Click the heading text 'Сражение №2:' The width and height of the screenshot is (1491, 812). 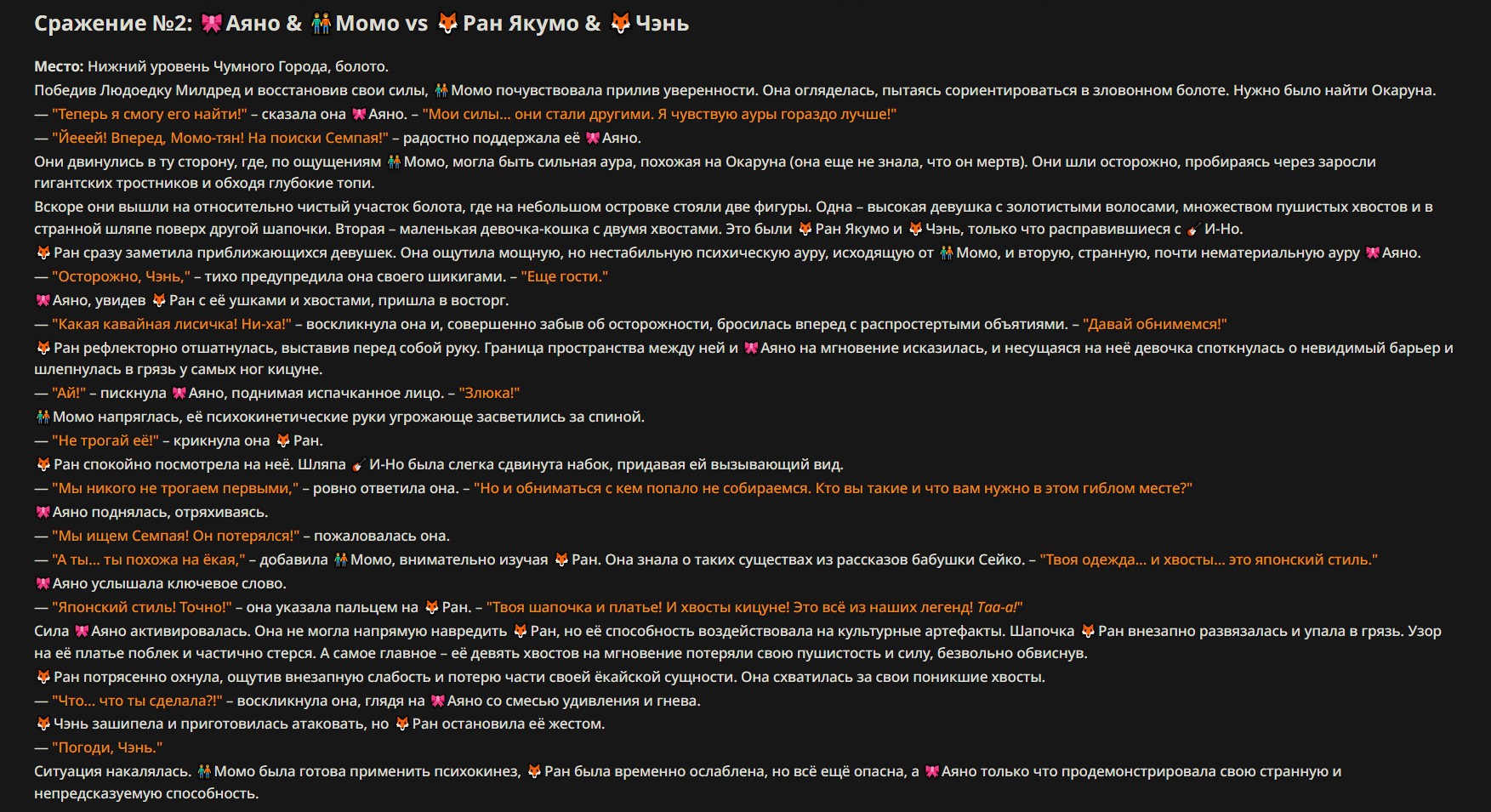pos(113,23)
